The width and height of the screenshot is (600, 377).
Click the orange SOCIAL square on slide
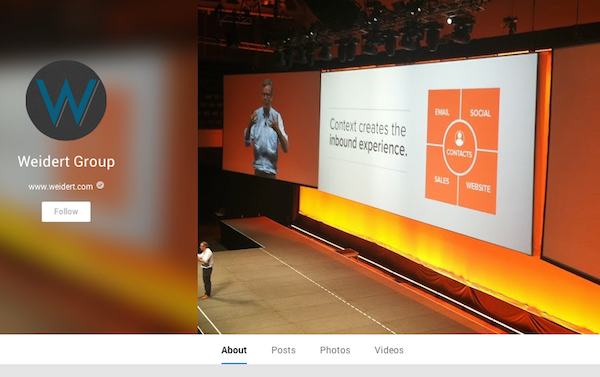pos(481,117)
